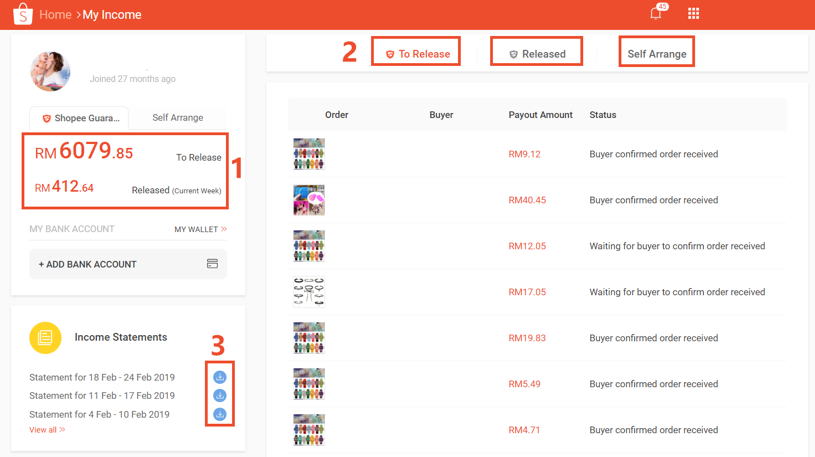Click the yellow Income Statements icon

pyautogui.click(x=45, y=337)
